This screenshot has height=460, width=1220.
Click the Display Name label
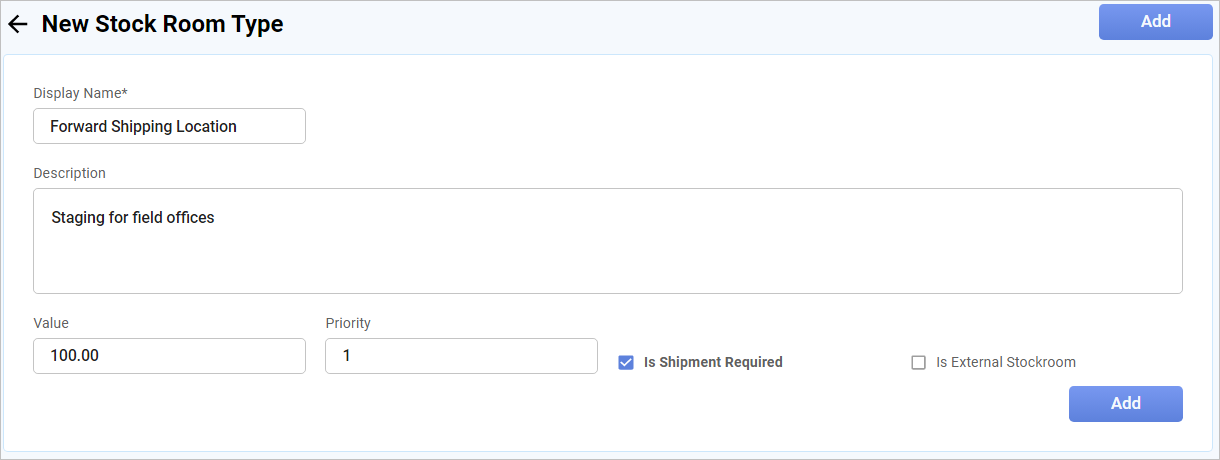(80, 93)
